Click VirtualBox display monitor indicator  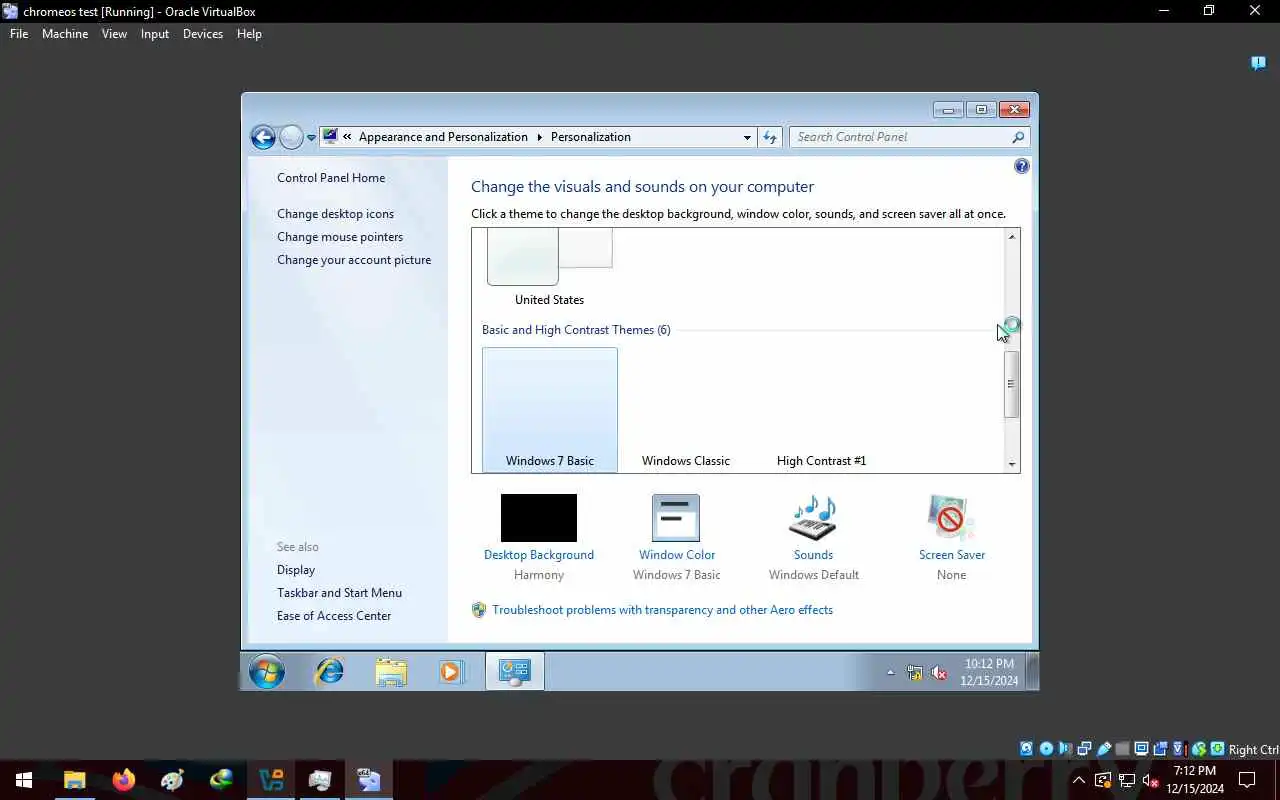tap(1142, 749)
